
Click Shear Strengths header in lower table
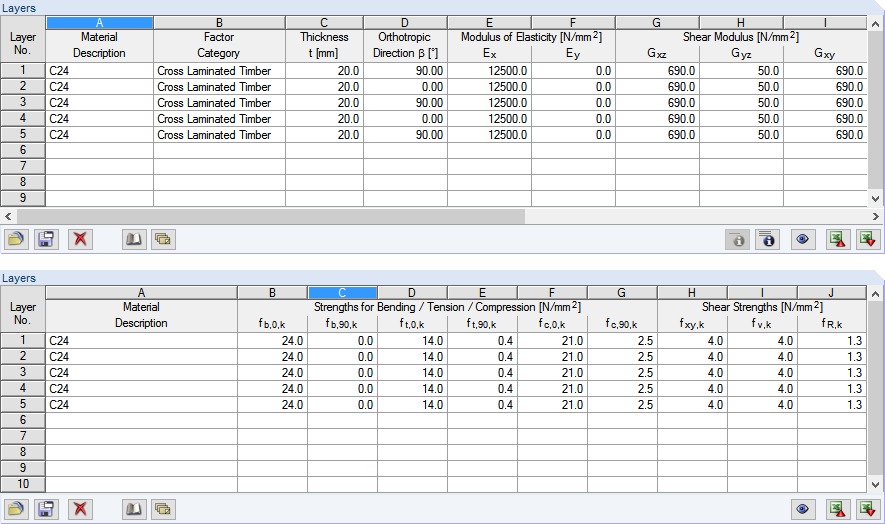pyautogui.click(x=762, y=307)
